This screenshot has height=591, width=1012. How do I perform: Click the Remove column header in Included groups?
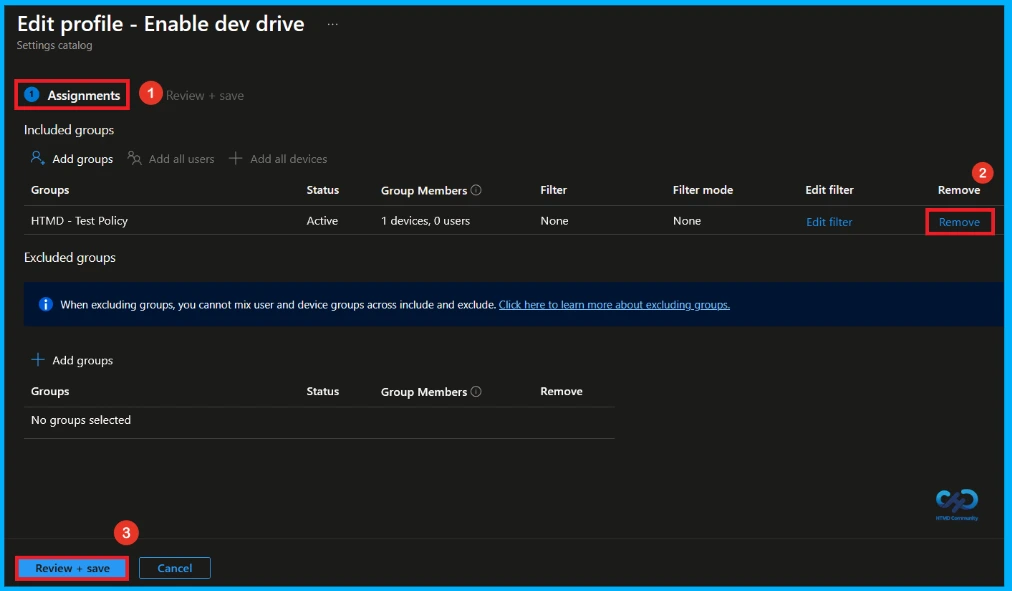[958, 190]
